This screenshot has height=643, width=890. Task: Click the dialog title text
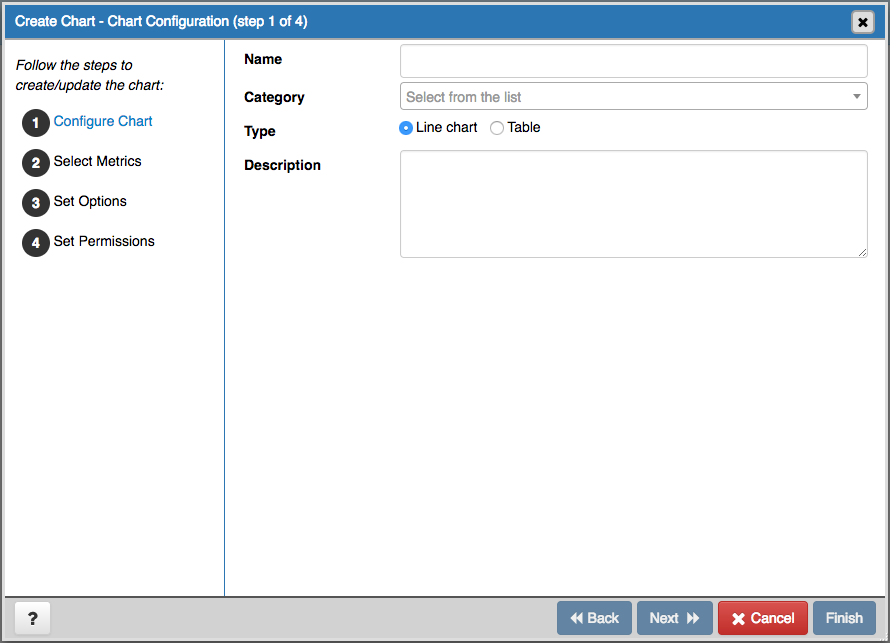point(161,22)
